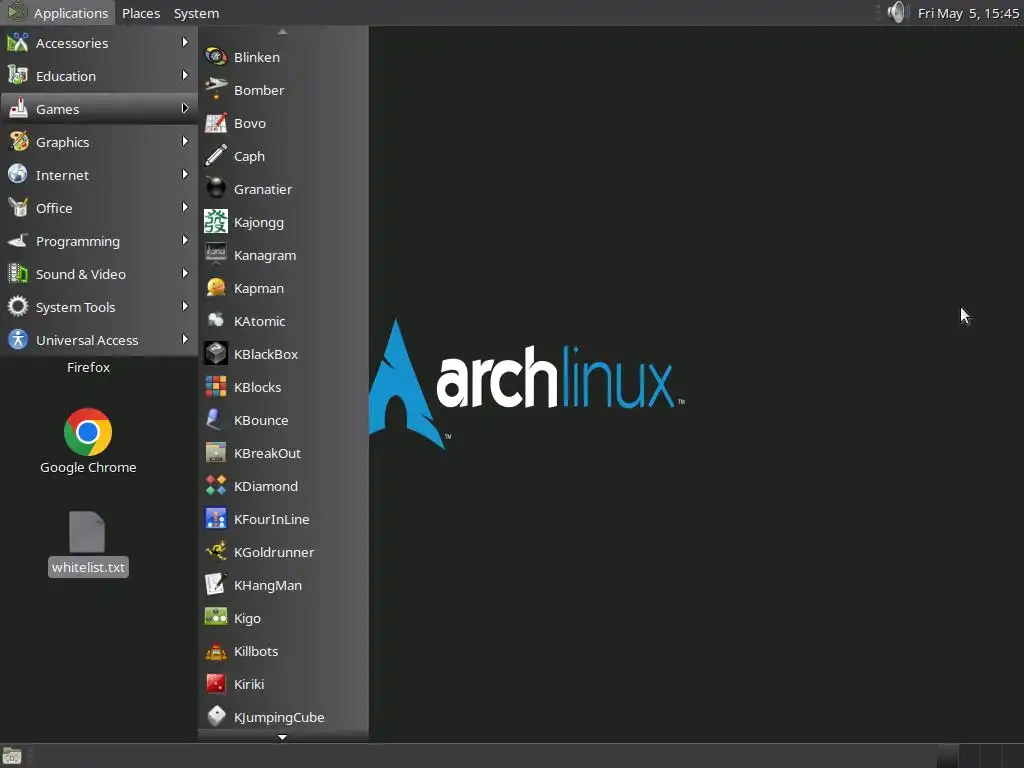1024x768 pixels.
Task: Click the System Tools category label
Action: (75, 308)
